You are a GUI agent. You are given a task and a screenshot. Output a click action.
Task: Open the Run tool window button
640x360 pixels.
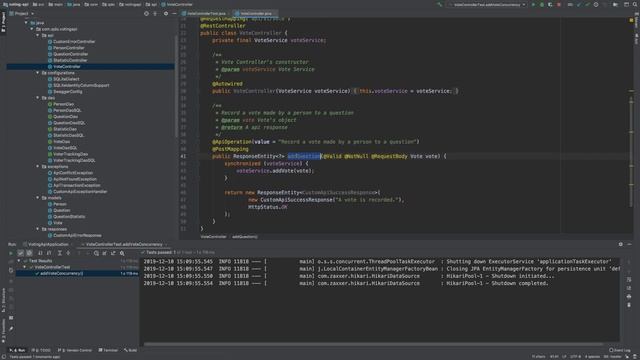pyautogui.click(x=18, y=350)
